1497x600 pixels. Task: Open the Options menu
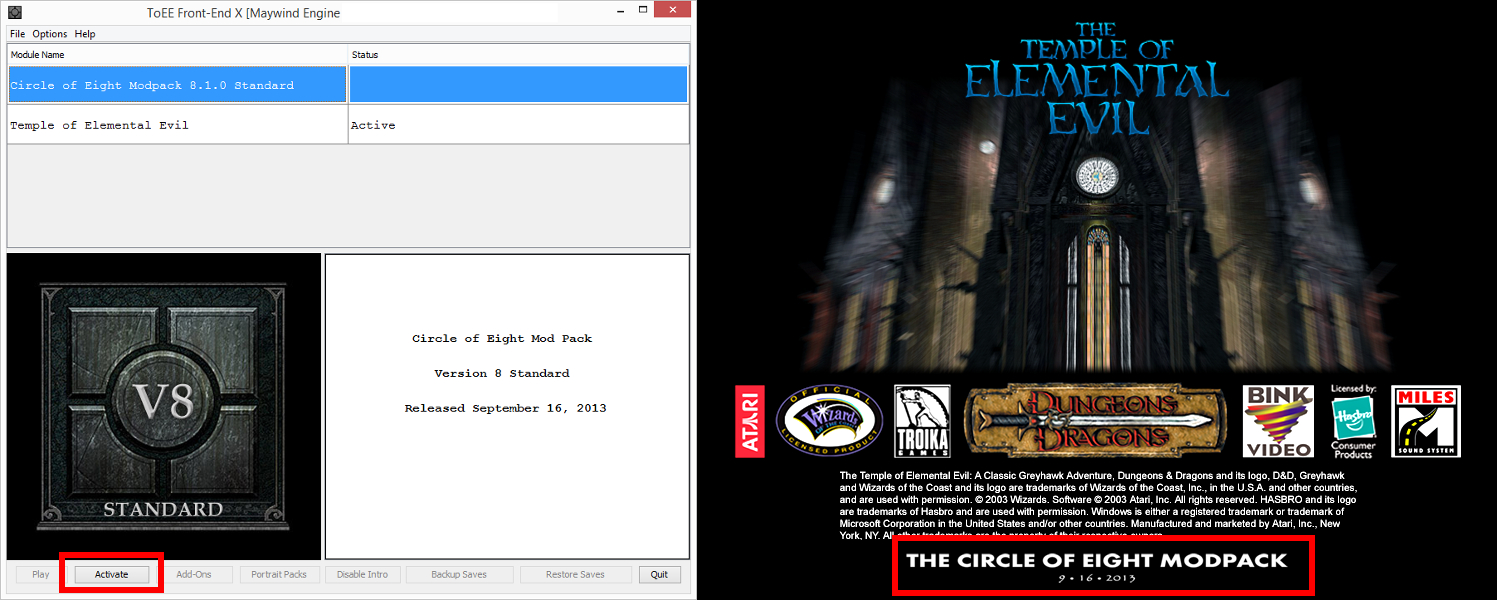[50, 34]
